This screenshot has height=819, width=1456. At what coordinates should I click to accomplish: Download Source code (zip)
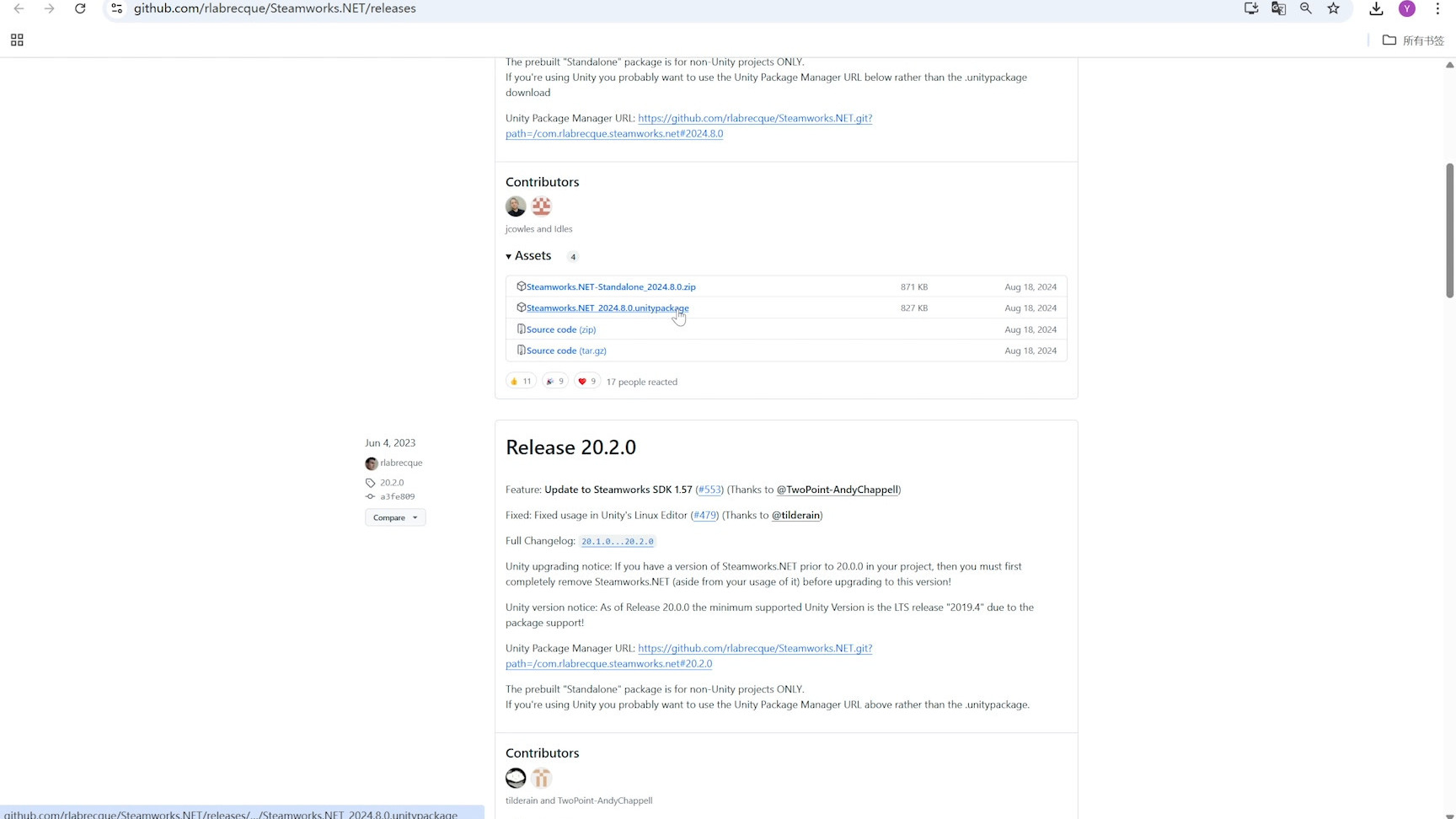(561, 329)
